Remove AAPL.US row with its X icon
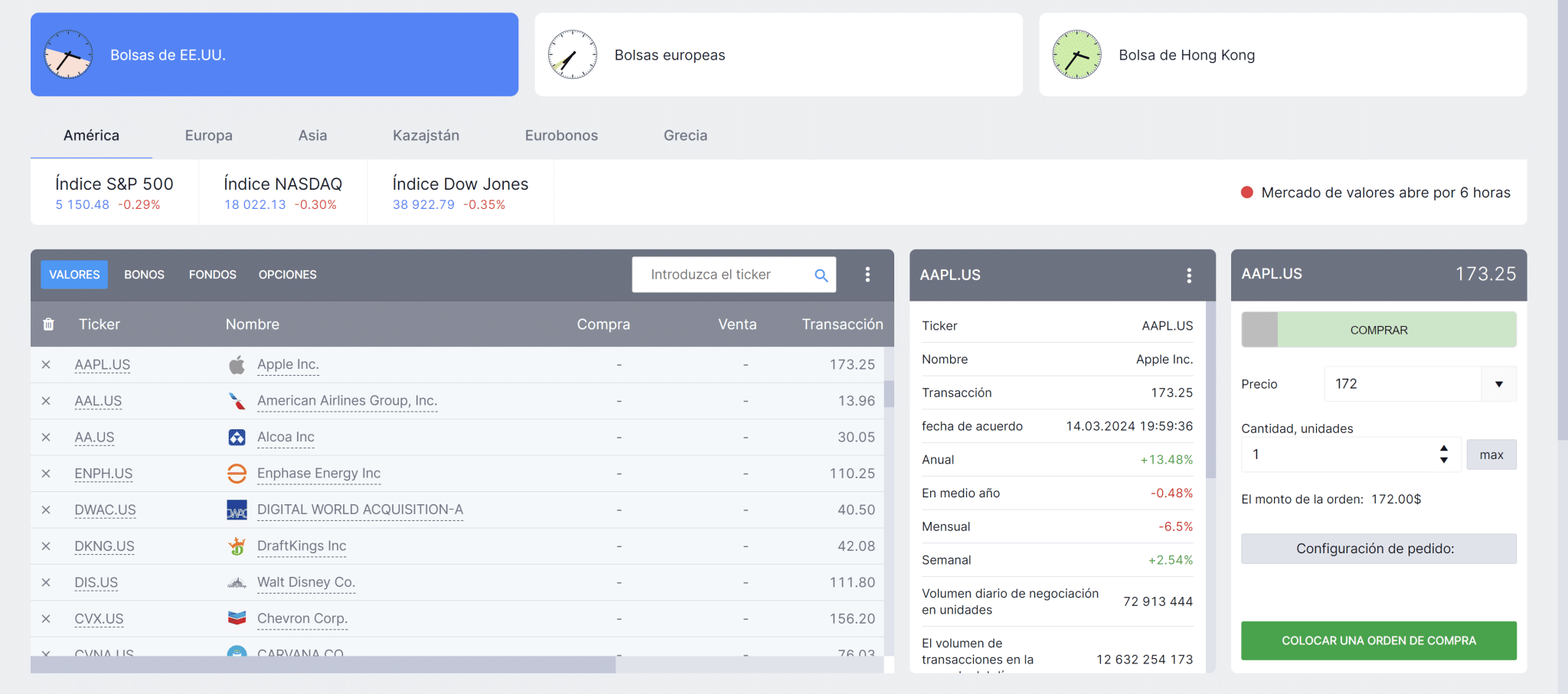Viewport: 1568px width, 694px height. [46, 365]
